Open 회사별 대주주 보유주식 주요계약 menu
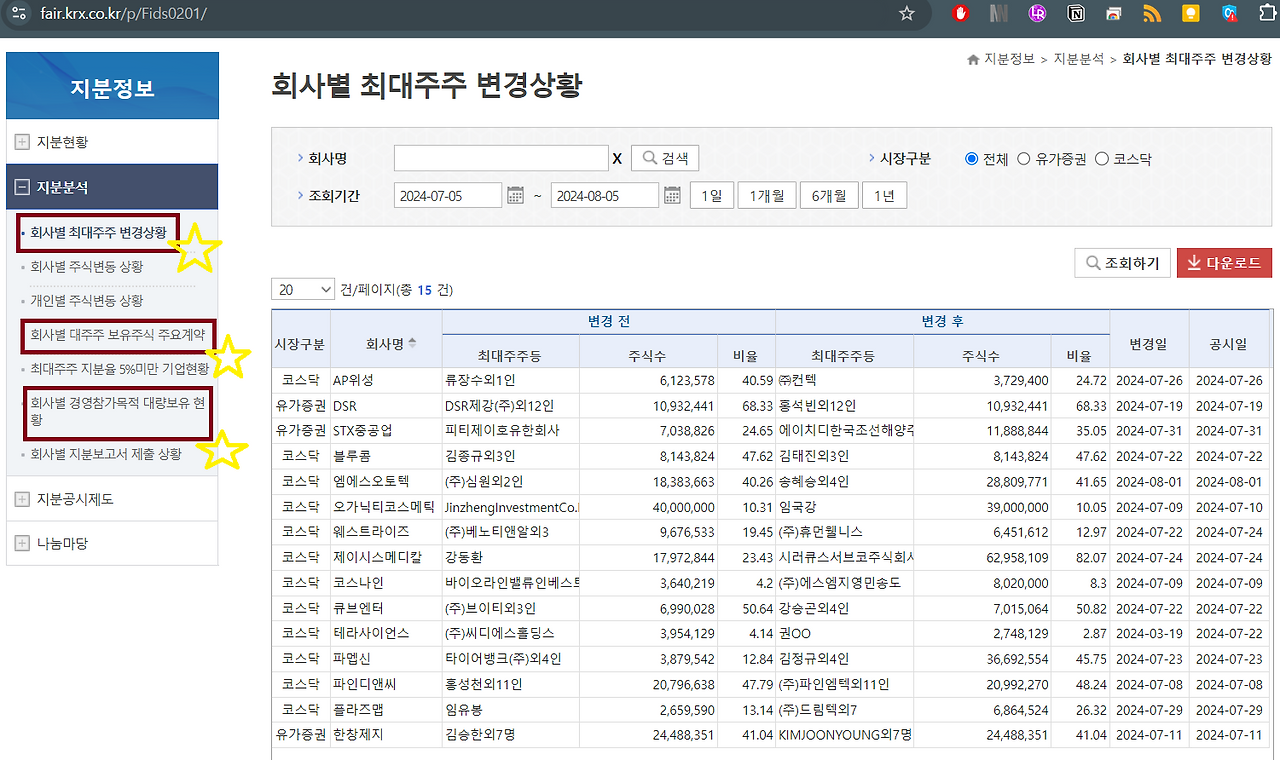Screen dimensions: 1280x760 [117, 335]
